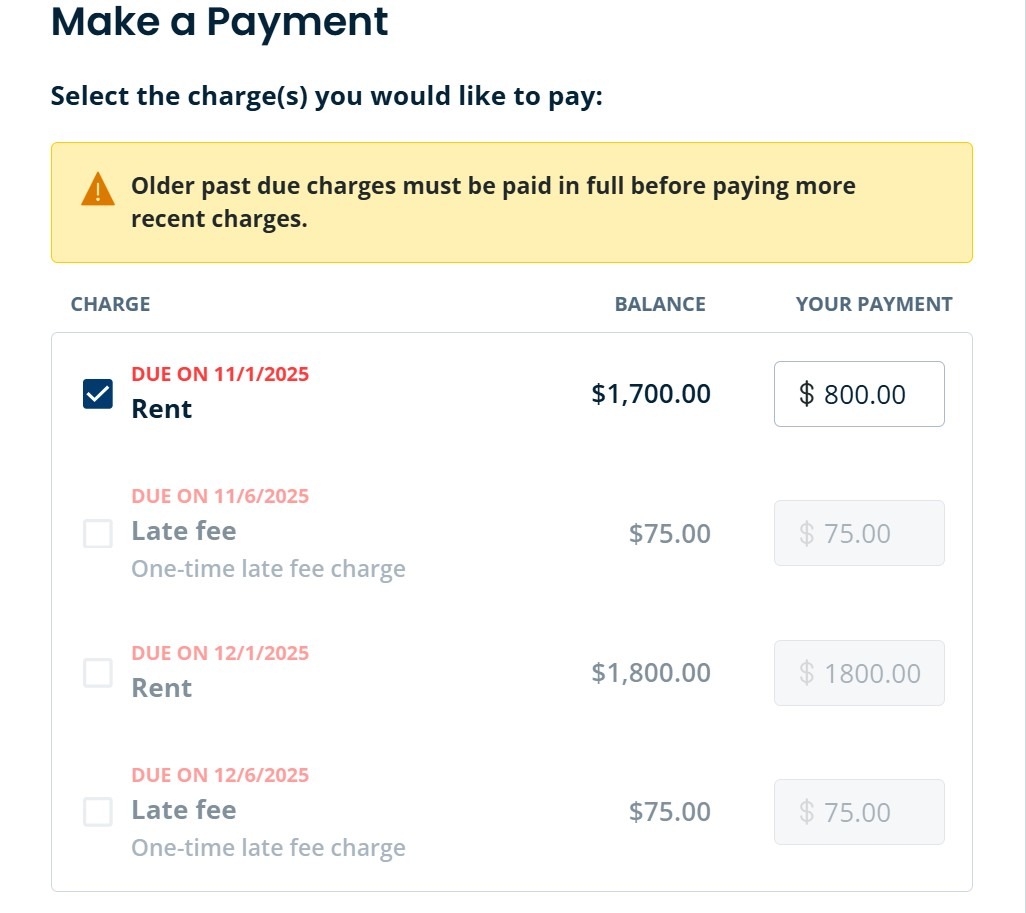This screenshot has height=913, width=1026.
Task: Click the BALANCE column header
Action: tap(660, 304)
